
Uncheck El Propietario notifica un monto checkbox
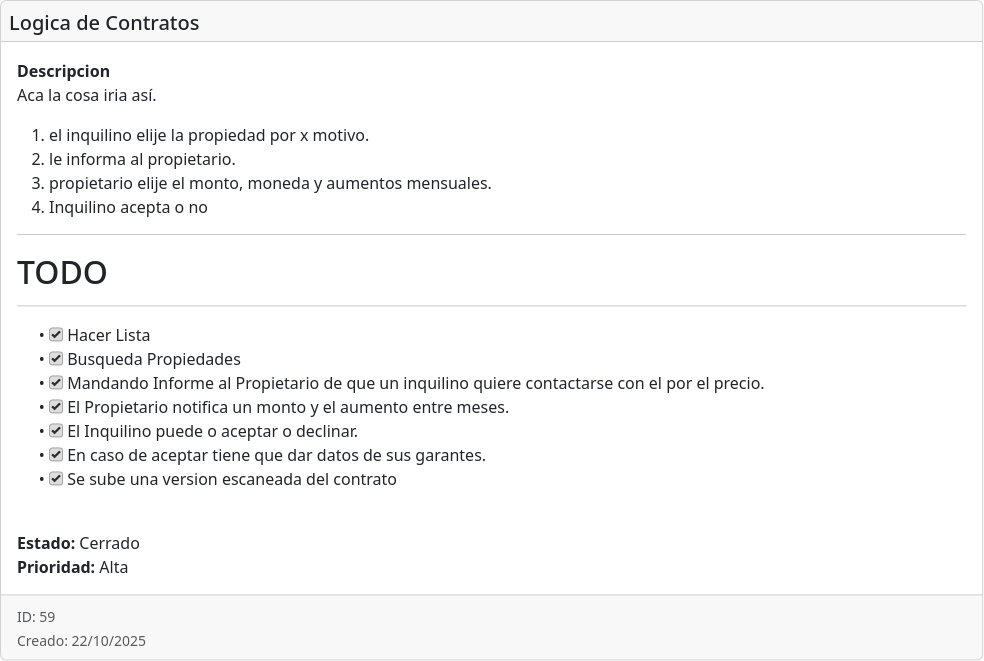click(x=56, y=407)
